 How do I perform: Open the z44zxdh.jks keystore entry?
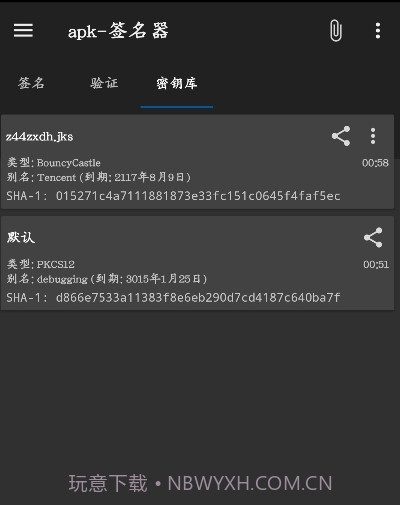(x=197, y=162)
